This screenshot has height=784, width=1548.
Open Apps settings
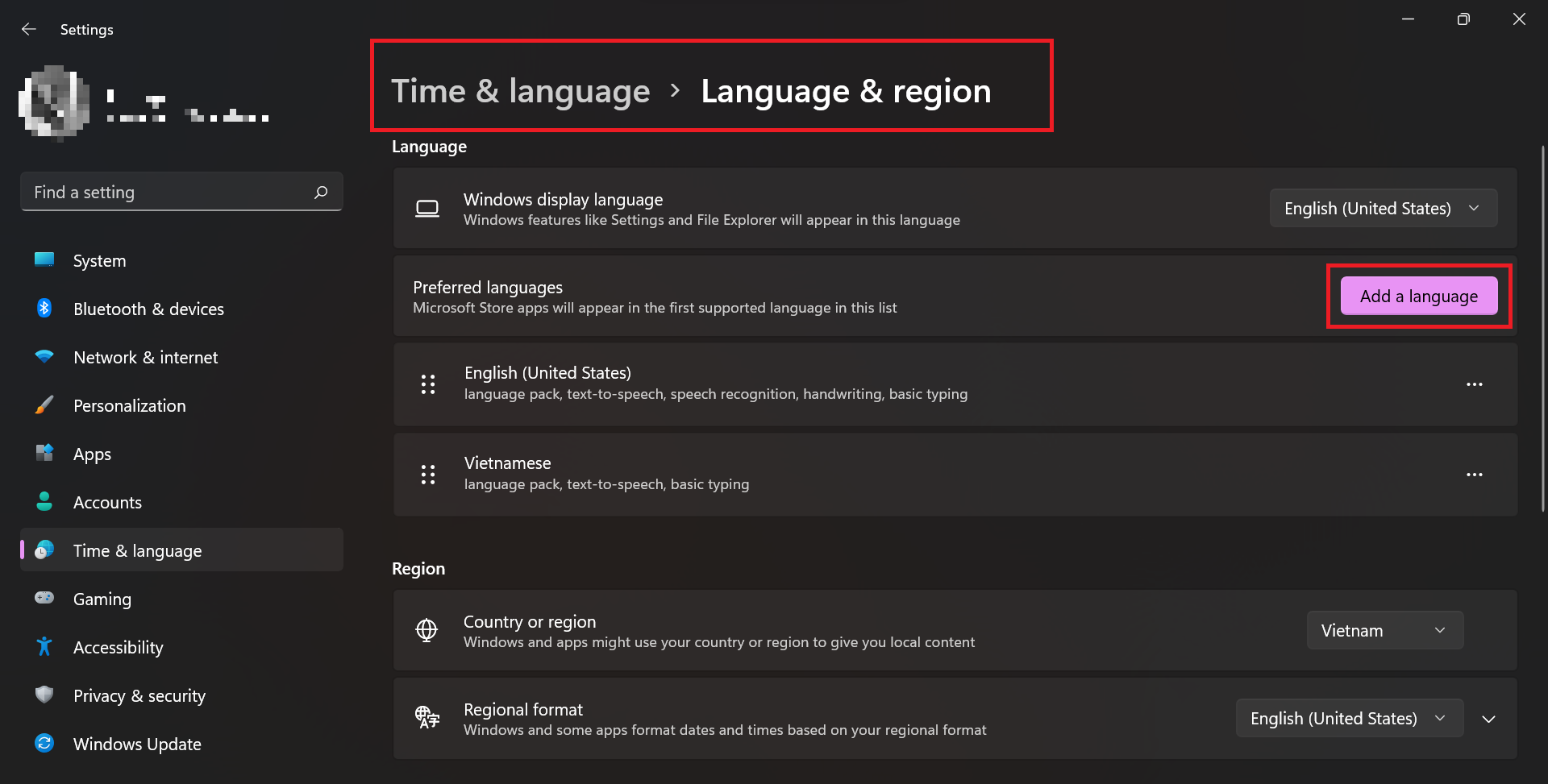pyautogui.click(x=181, y=454)
